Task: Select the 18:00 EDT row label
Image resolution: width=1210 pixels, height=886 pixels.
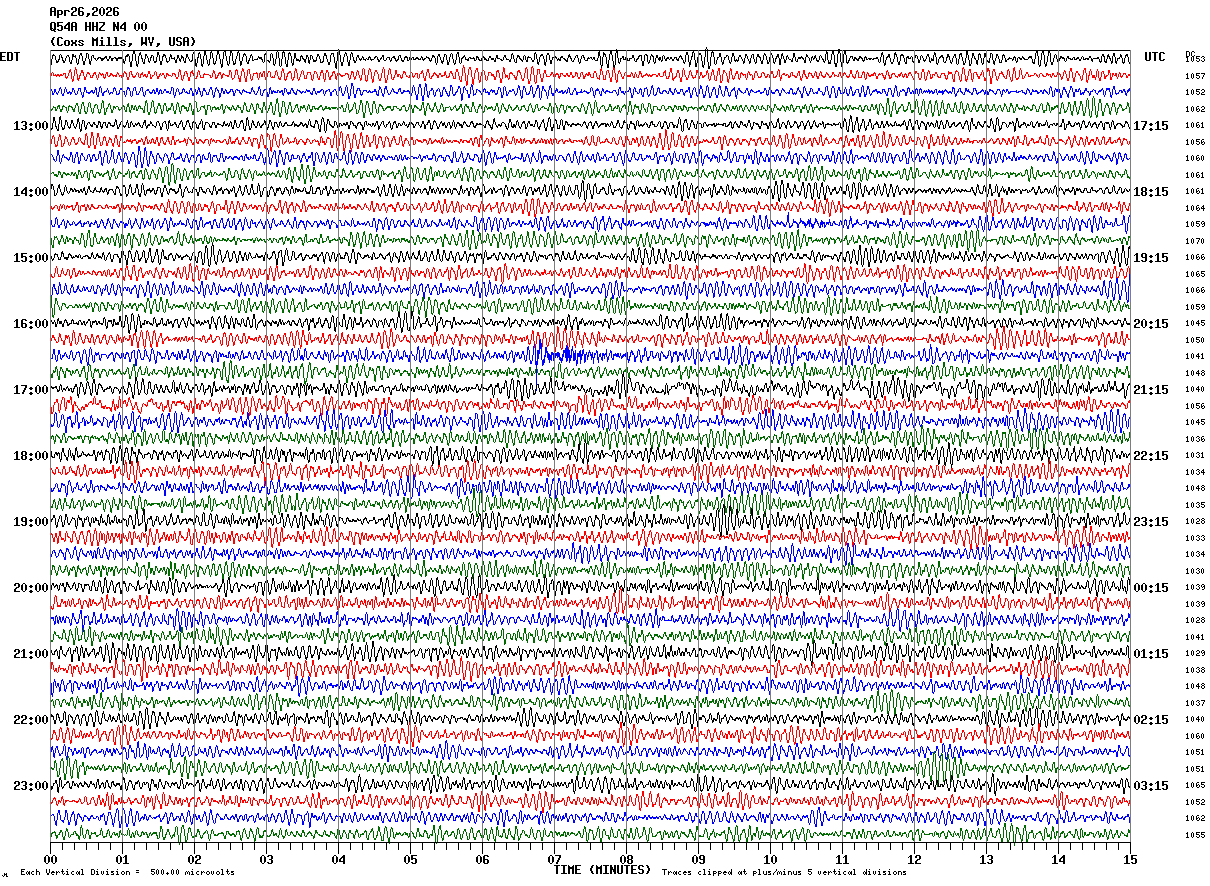Action: (x=31, y=456)
